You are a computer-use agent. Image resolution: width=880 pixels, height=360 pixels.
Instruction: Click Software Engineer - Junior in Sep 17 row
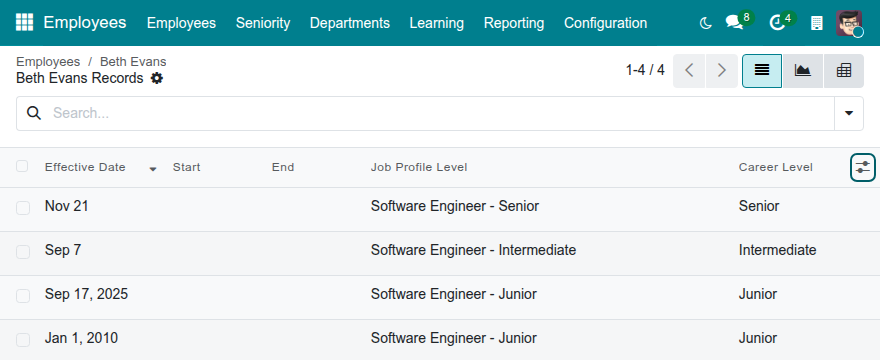pyautogui.click(x=453, y=294)
